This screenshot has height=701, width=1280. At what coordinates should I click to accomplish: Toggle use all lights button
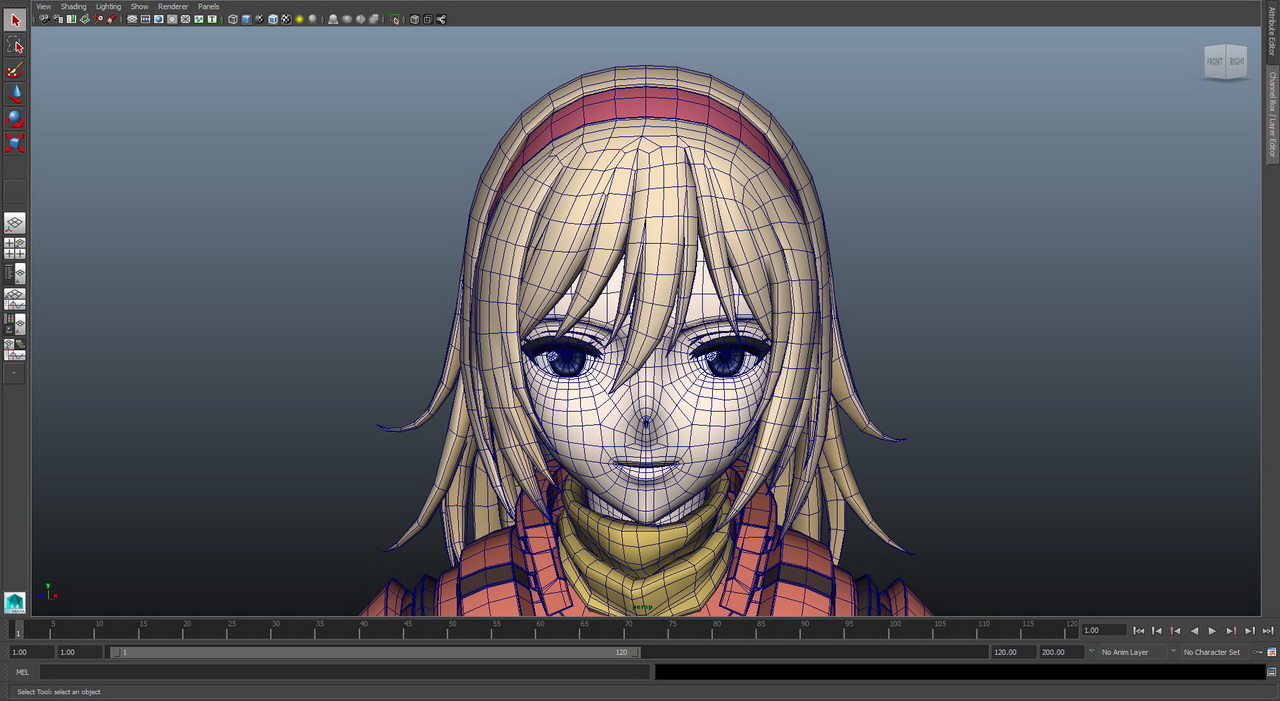click(x=299, y=19)
